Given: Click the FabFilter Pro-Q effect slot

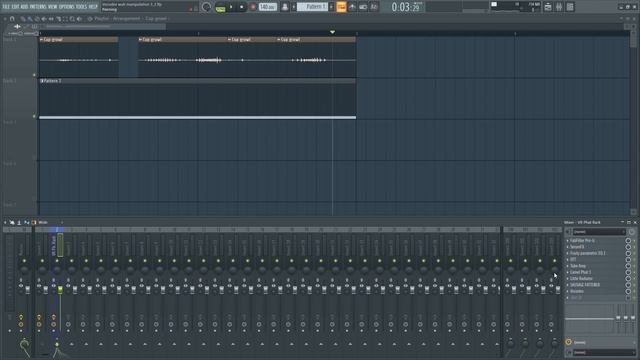Looking at the screenshot, I should point(597,241).
